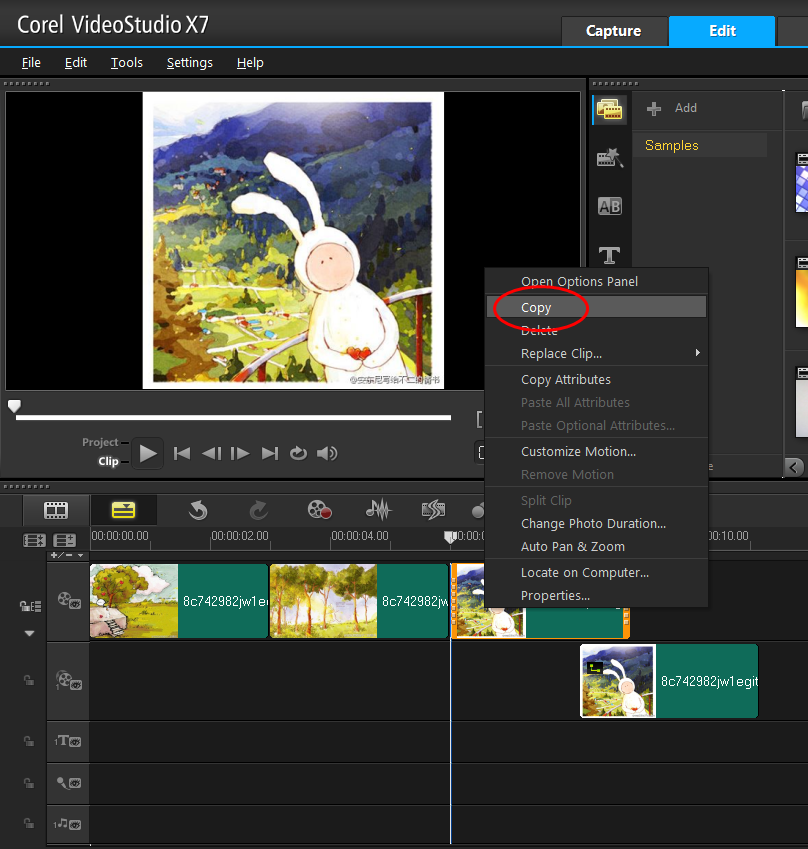
Task: Collapse the library panel with left arrow
Action: point(793,467)
